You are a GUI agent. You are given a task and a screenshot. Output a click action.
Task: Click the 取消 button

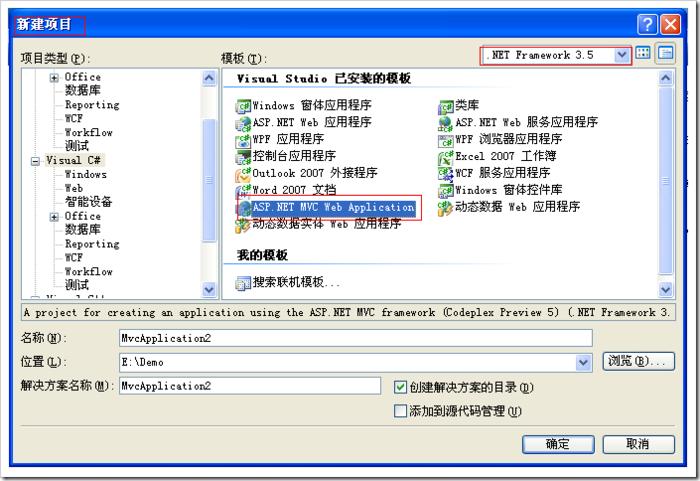click(x=638, y=444)
